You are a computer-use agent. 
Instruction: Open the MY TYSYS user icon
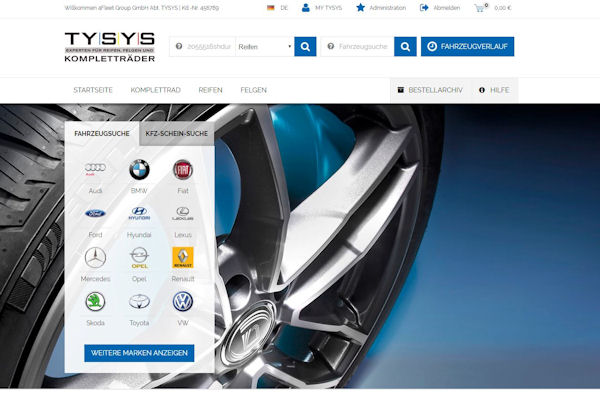[x=305, y=8]
